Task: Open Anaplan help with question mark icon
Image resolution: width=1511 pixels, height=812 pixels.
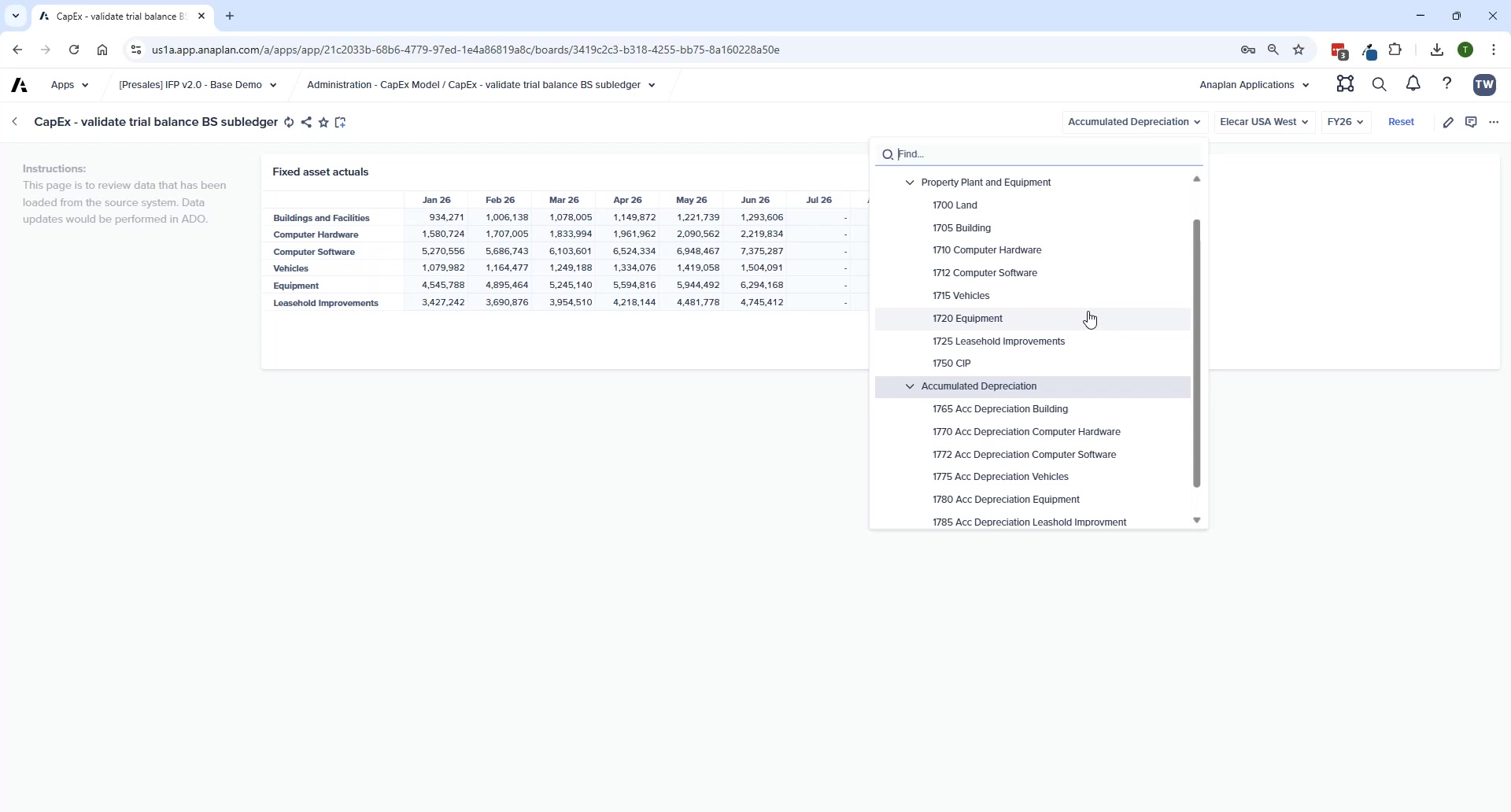Action: point(1447,84)
